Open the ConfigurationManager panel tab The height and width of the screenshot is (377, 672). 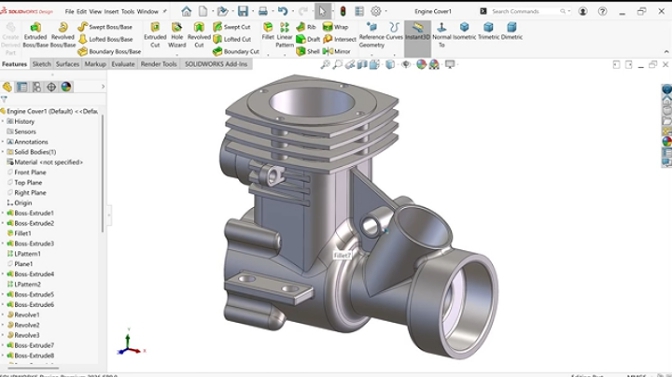pyautogui.click(x=37, y=87)
